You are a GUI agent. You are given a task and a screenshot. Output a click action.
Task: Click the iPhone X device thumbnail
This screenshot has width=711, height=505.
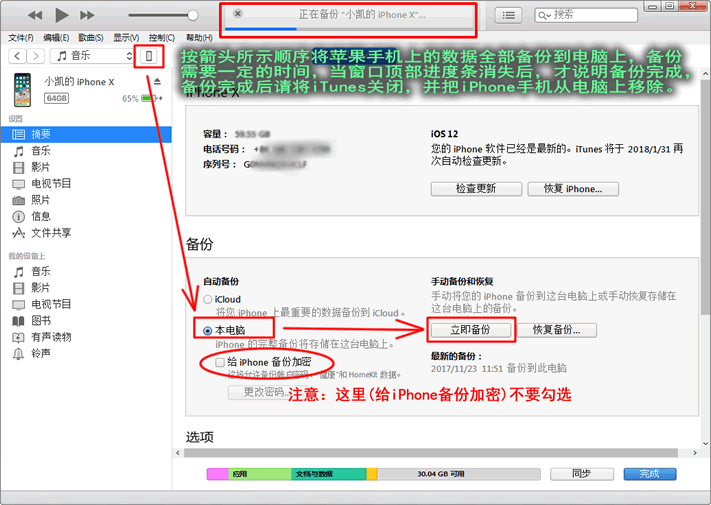[23, 89]
